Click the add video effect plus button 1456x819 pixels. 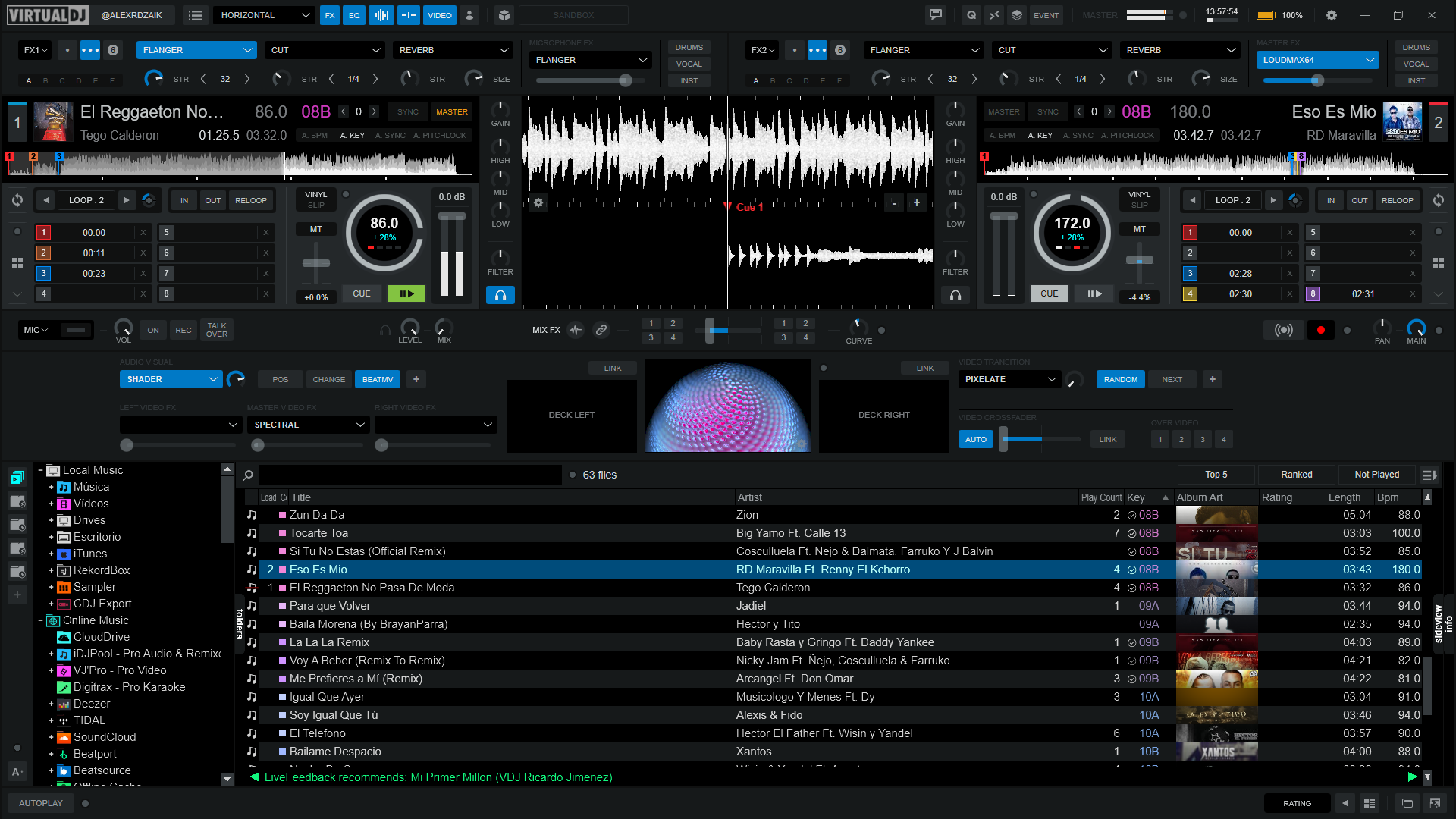point(416,379)
